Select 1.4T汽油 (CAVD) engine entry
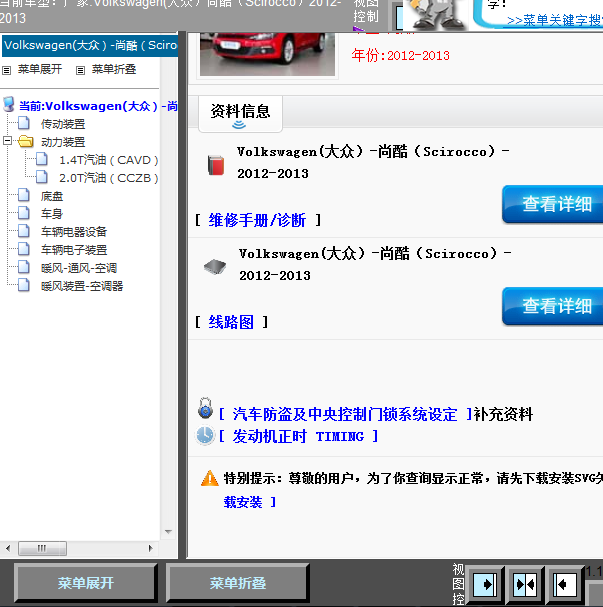Screen dimensions: 603x607 [109, 160]
